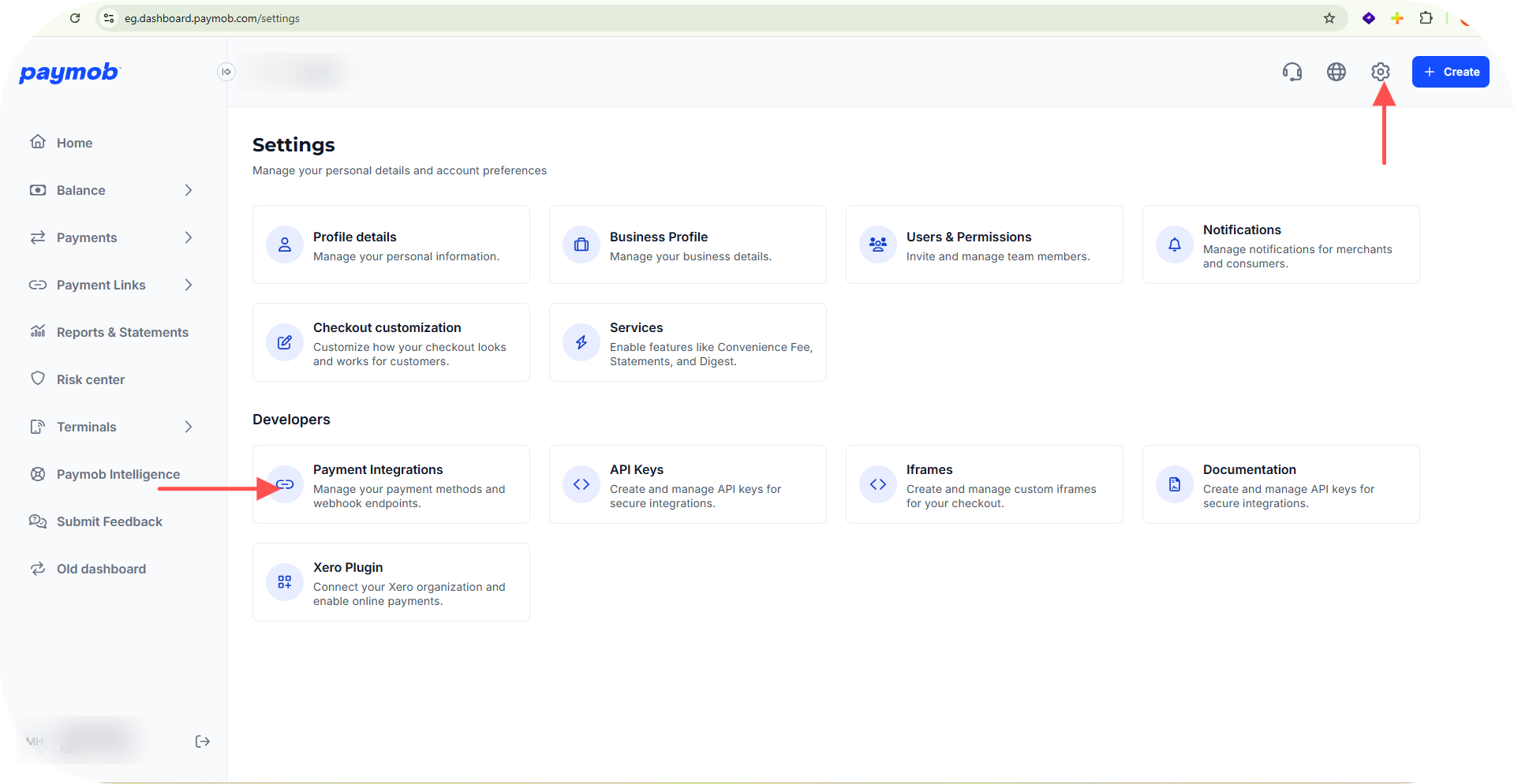1514x784 pixels.
Task: Expand the Balance menu chevron
Action: [x=189, y=190]
